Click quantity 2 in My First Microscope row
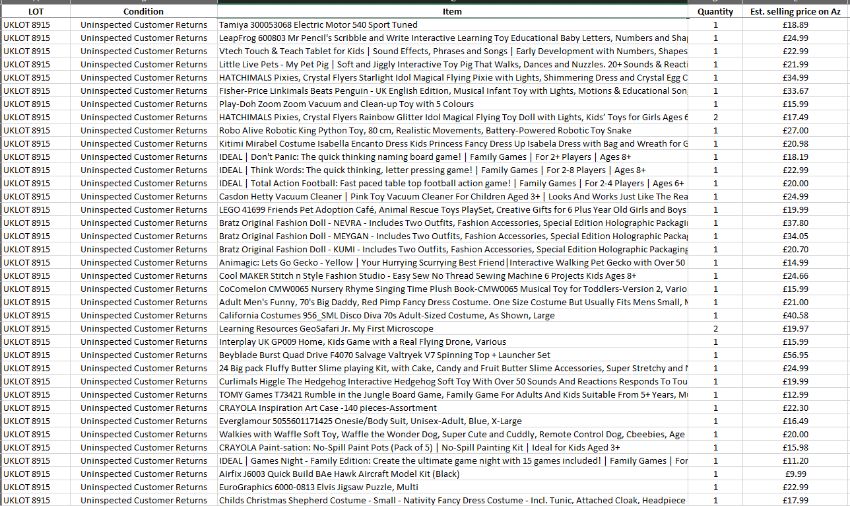The width and height of the screenshot is (850, 506). 715,329
